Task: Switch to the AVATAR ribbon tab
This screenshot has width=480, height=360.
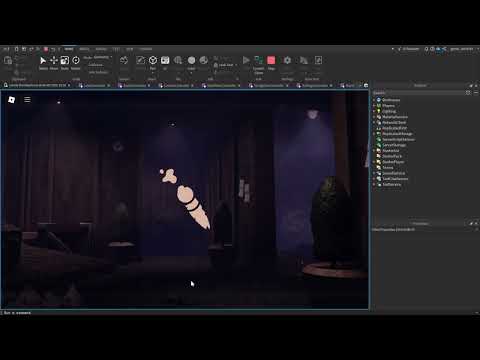Action: 101,49
